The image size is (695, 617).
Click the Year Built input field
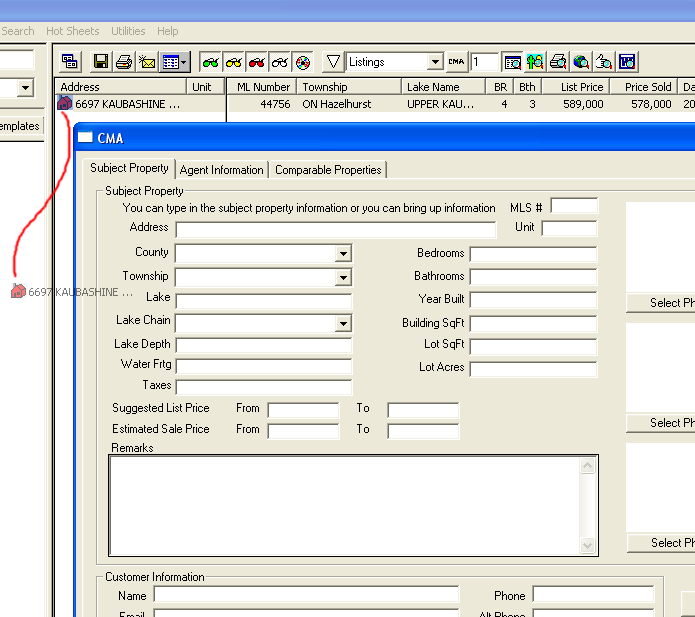click(x=533, y=300)
